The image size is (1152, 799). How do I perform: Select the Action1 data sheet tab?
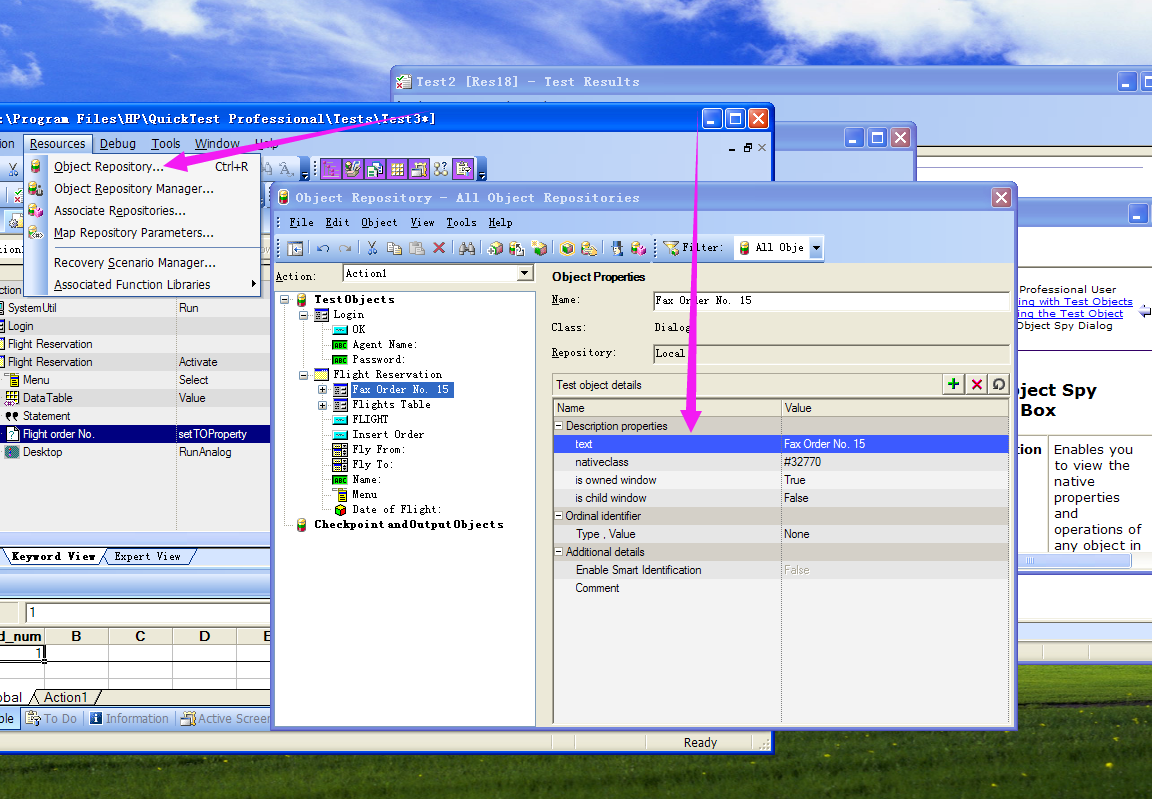[x=65, y=697]
